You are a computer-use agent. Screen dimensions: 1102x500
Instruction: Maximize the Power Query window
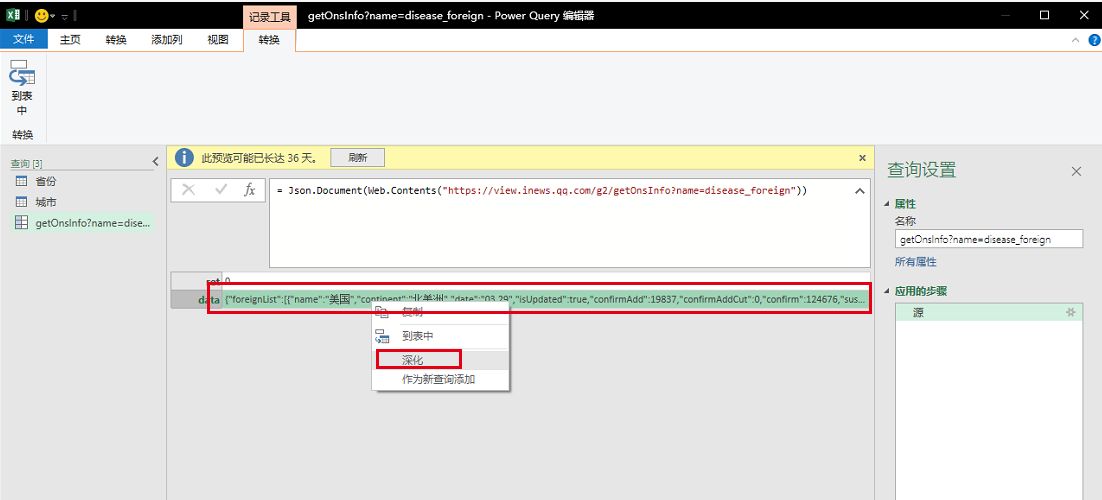click(x=1044, y=15)
